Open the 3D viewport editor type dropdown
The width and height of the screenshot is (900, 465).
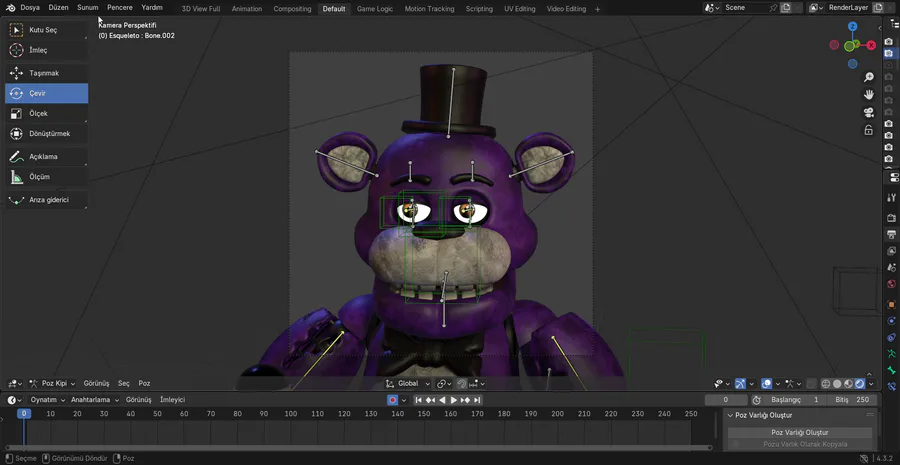coord(14,383)
